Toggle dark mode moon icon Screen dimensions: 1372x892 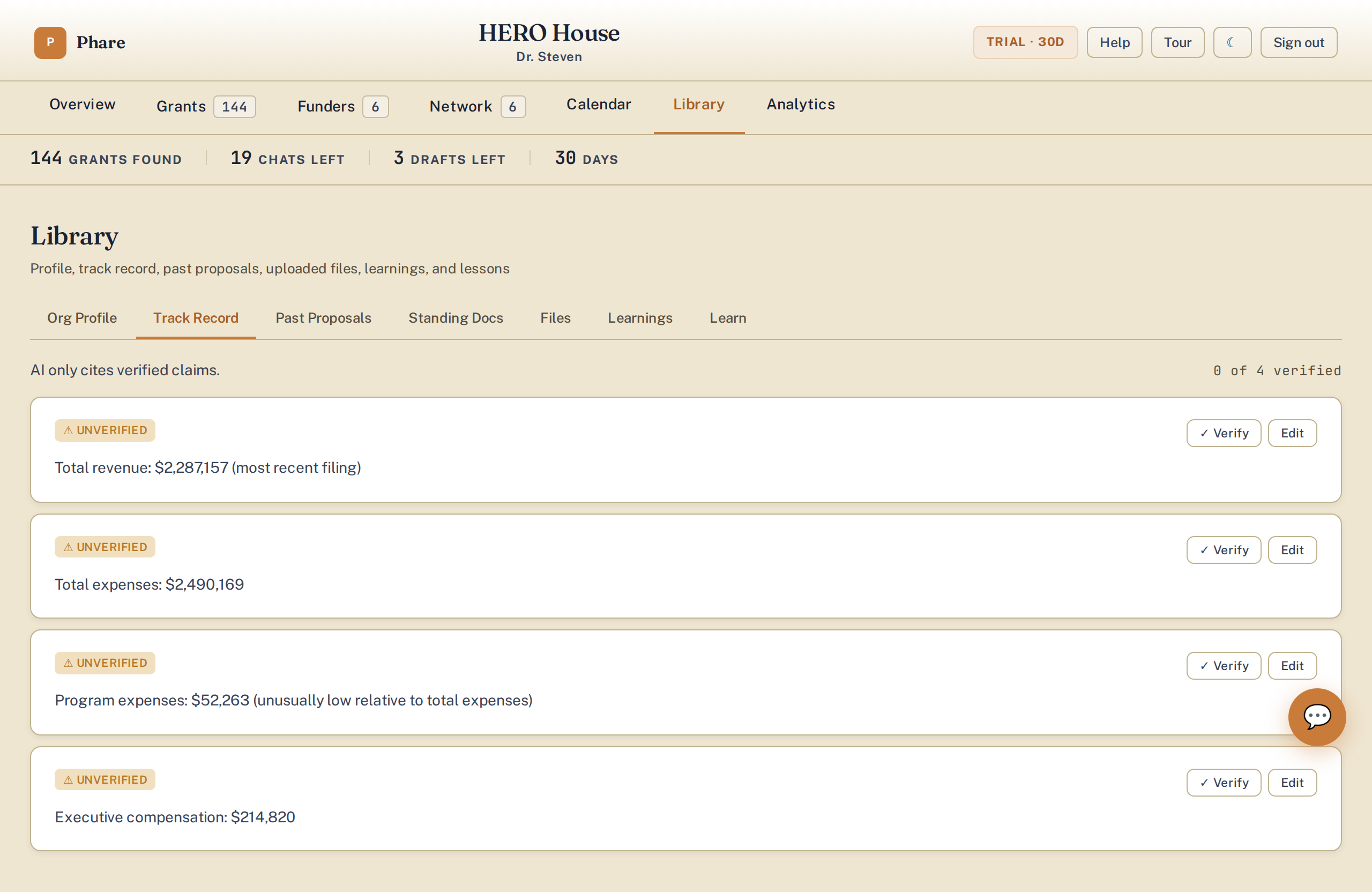(x=1232, y=43)
